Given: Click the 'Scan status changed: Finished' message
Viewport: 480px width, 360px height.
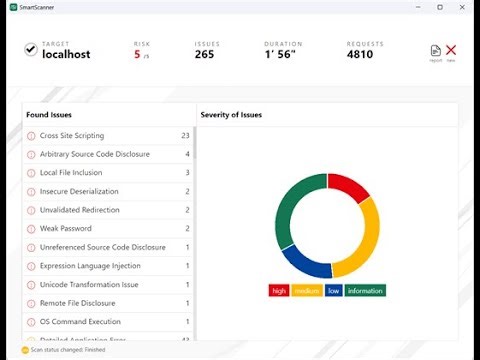Looking at the screenshot, I should tap(68, 350).
